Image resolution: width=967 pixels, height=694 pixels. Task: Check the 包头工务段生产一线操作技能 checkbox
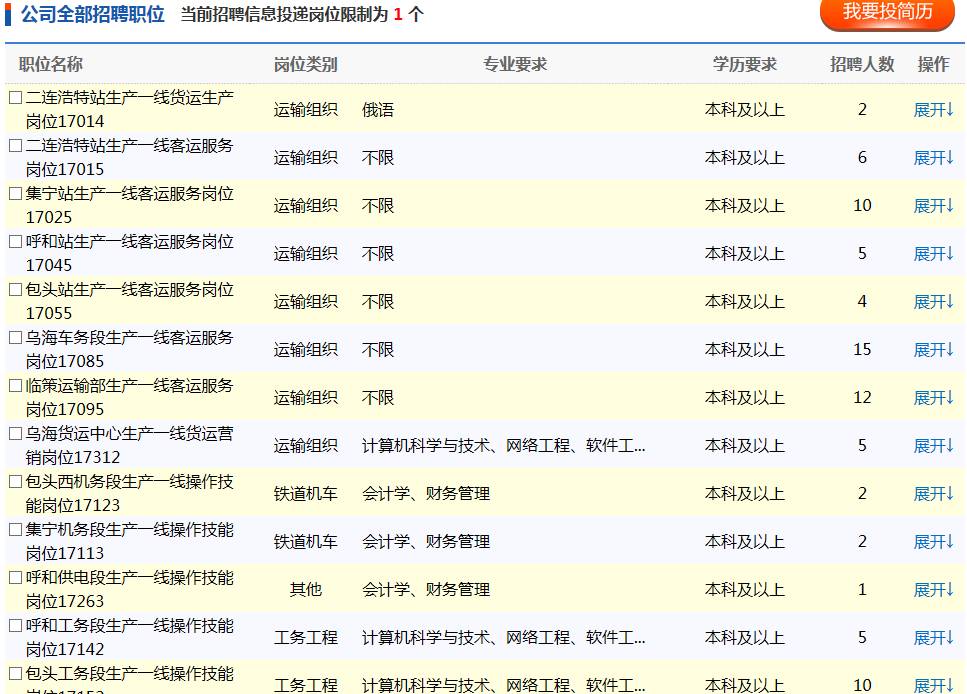tap(16, 674)
